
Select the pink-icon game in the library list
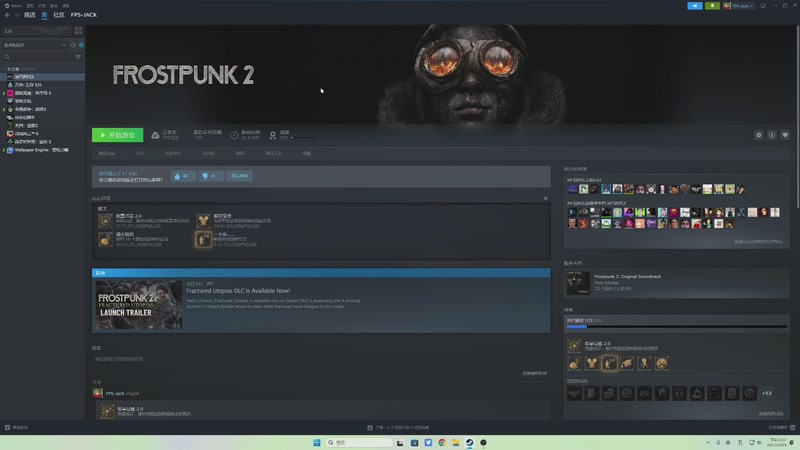coord(33,93)
